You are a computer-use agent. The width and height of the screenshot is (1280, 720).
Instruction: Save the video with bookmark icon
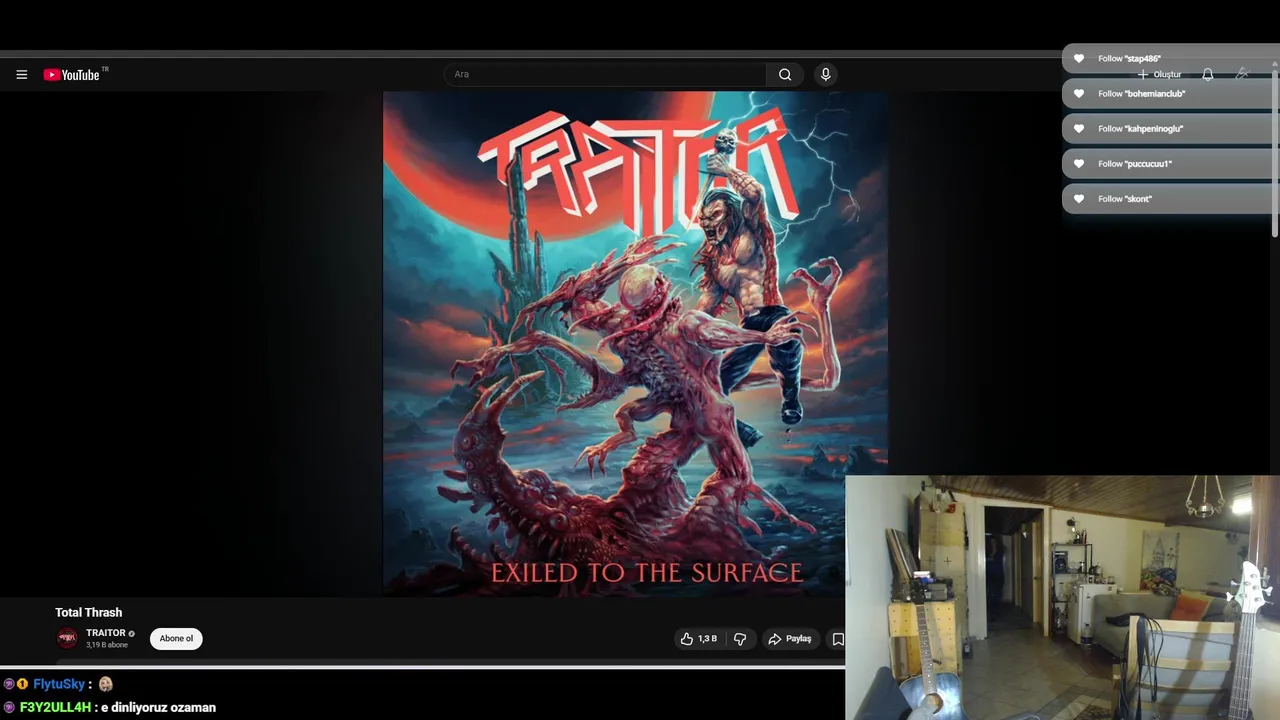pyautogui.click(x=838, y=639)
